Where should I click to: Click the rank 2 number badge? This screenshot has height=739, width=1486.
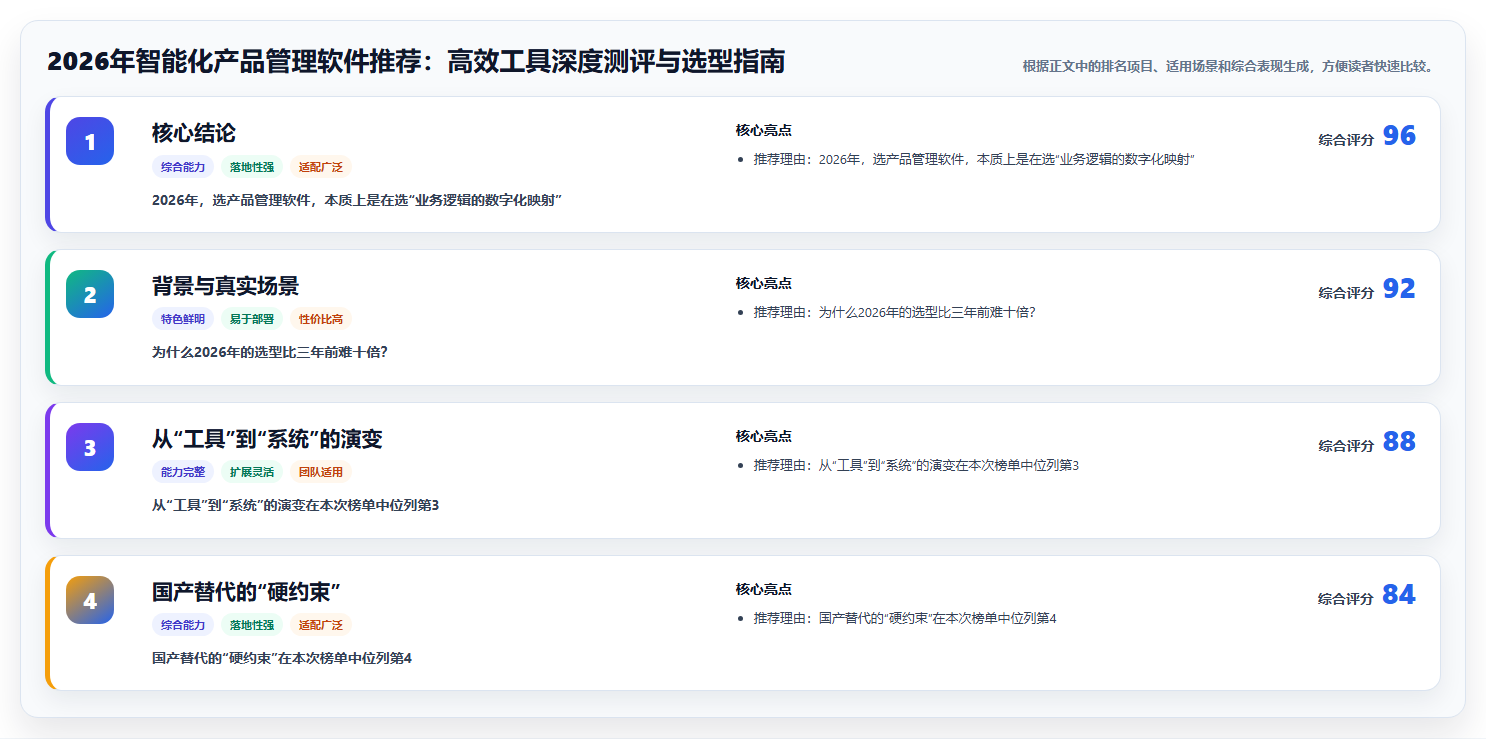pyautogui.click(x=90, y=294)
